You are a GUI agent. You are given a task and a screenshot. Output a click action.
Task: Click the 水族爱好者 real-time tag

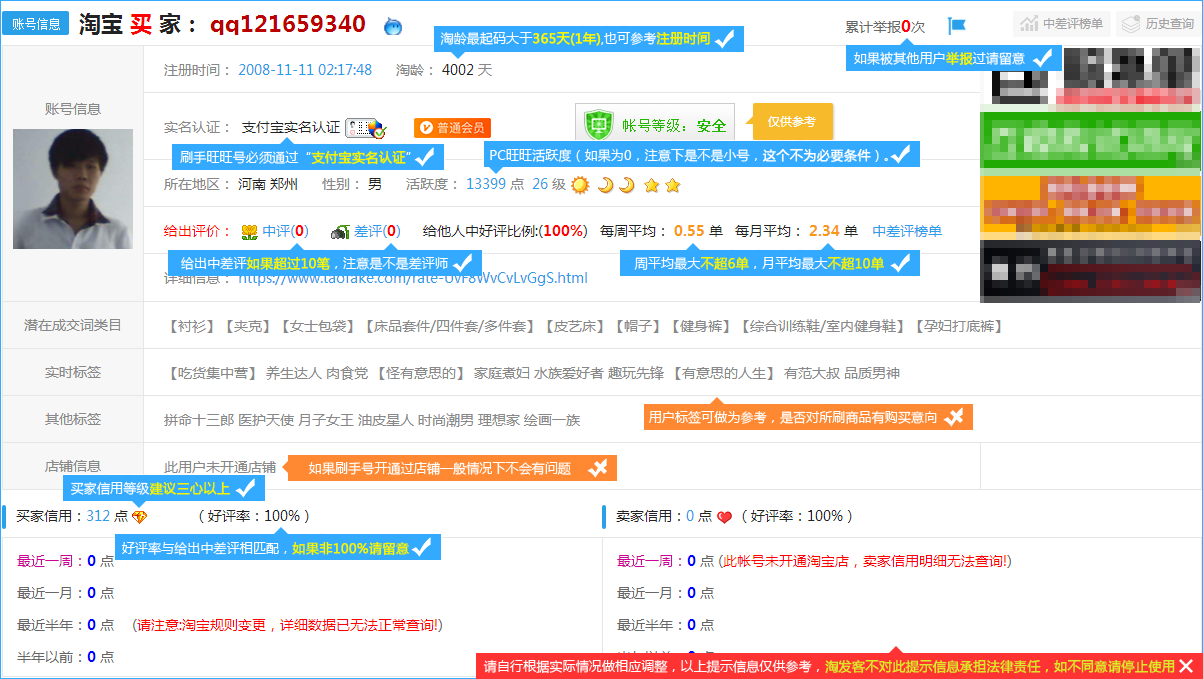[569, 373]
